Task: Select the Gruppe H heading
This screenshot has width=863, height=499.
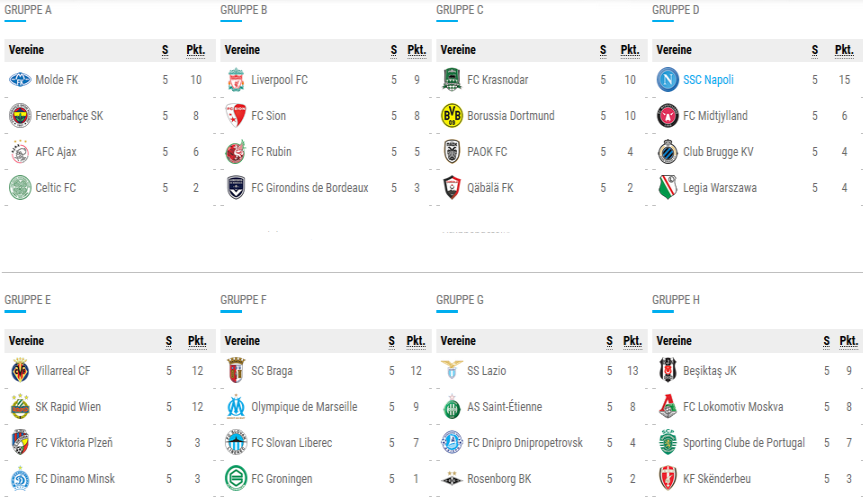Action: coord(676,300)
